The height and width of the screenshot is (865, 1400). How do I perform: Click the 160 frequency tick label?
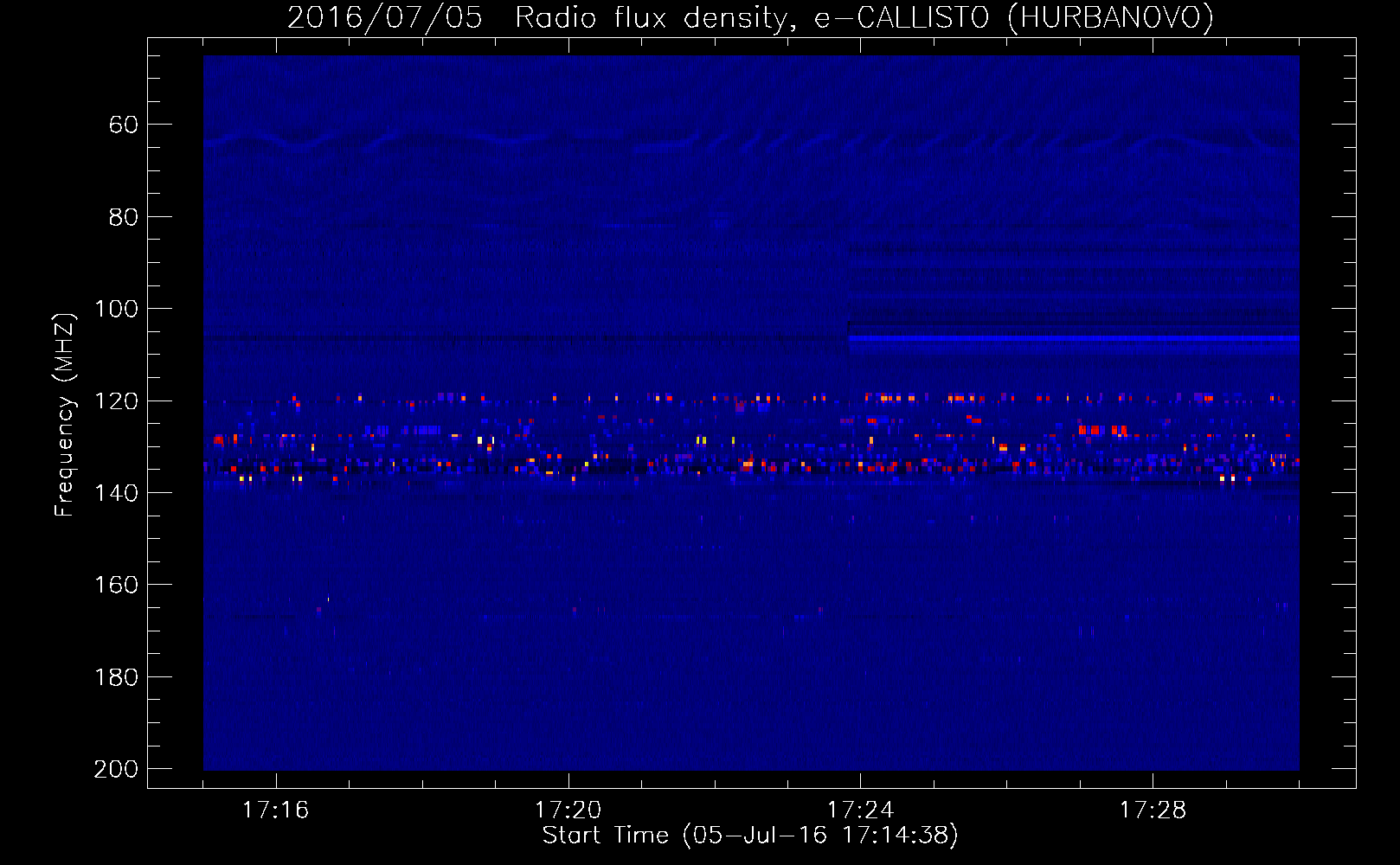(116, 586)
